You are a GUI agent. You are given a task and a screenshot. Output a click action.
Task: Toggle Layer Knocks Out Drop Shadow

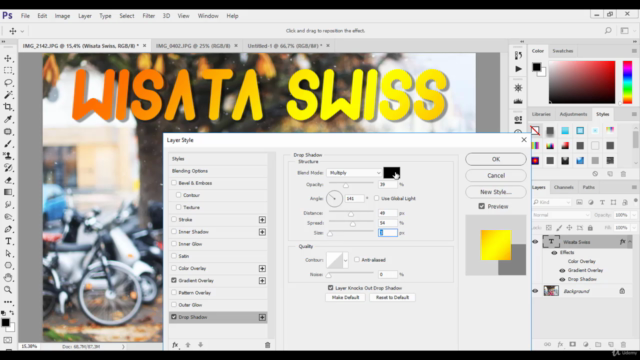point(331,288)
